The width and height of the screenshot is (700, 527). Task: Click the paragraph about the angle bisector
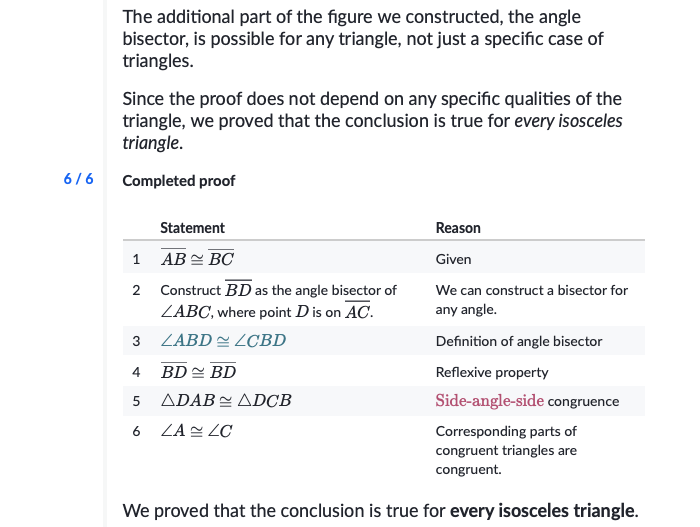click(x=363, y=39)
